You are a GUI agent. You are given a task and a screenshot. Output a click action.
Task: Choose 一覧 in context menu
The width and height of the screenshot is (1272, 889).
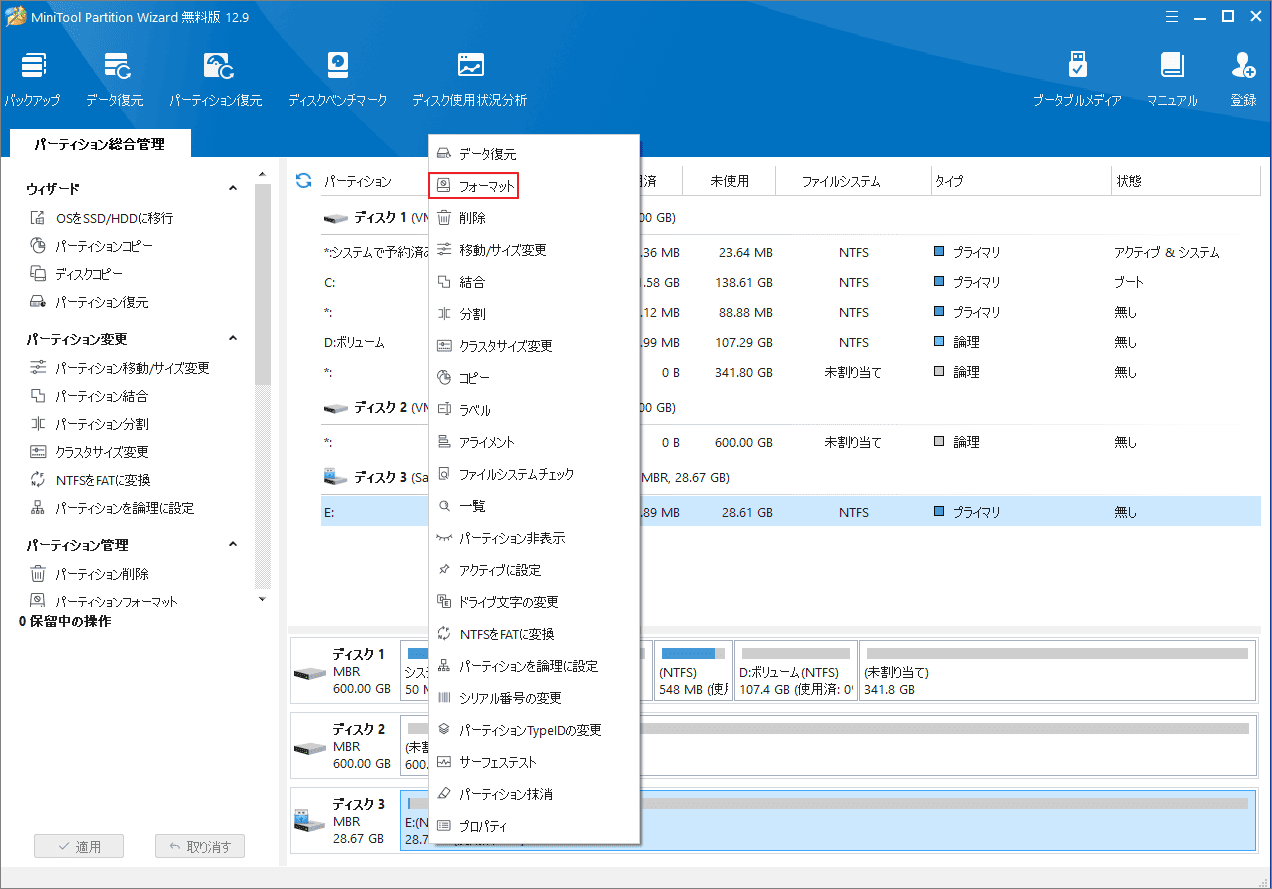pyautogui.click(x=534, y=506)
